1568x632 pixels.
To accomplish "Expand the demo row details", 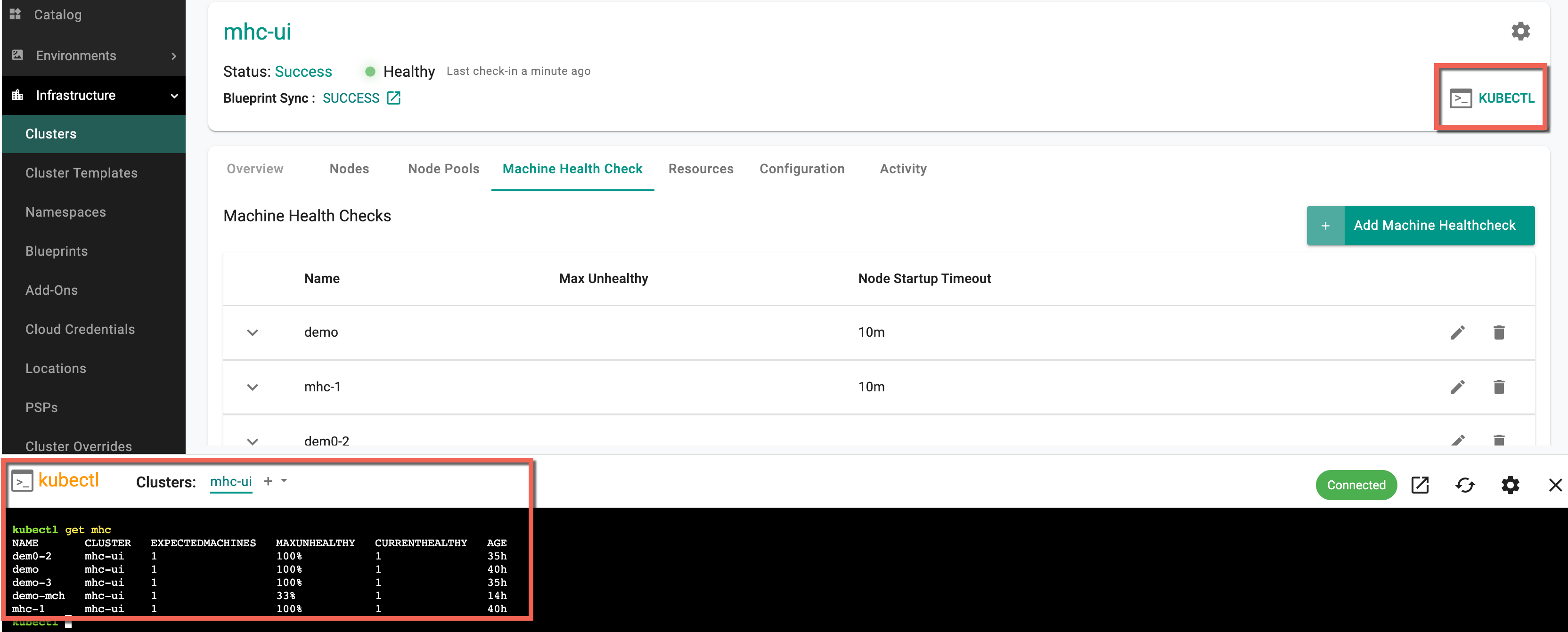I will click(x=253, y=333).
